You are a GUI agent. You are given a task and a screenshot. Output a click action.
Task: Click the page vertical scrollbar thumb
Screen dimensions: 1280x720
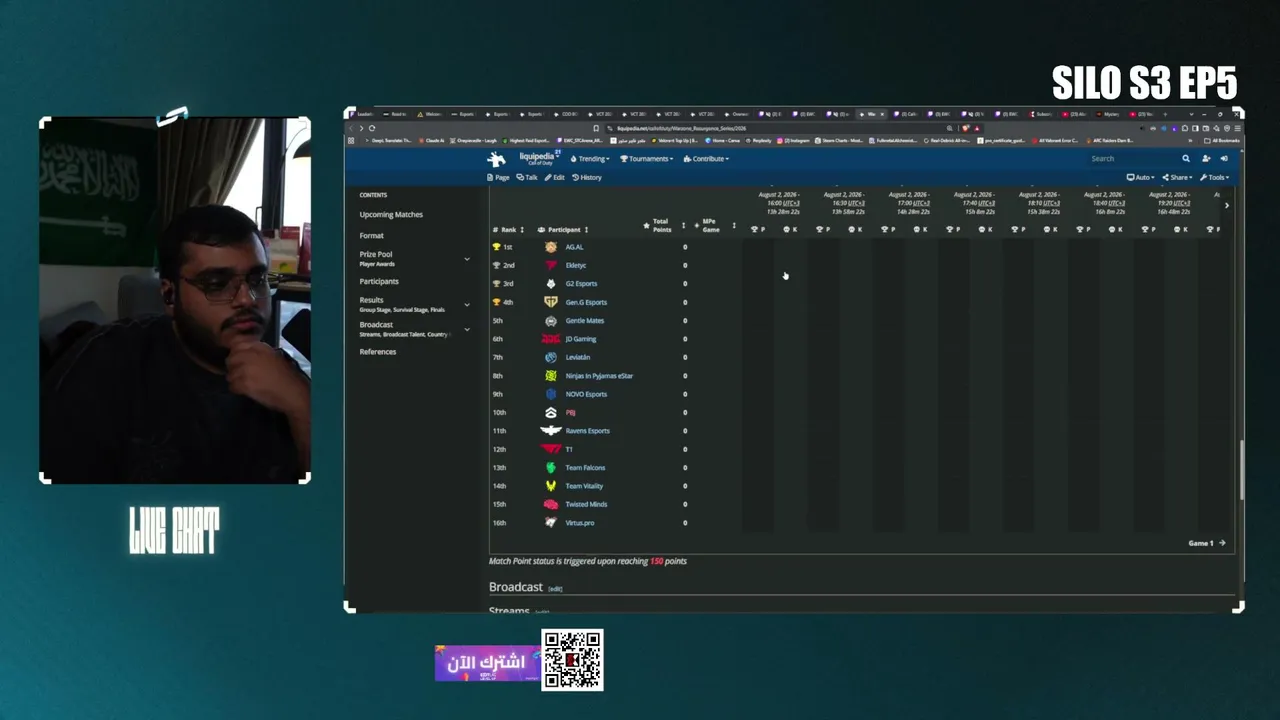pos(1241,470)
